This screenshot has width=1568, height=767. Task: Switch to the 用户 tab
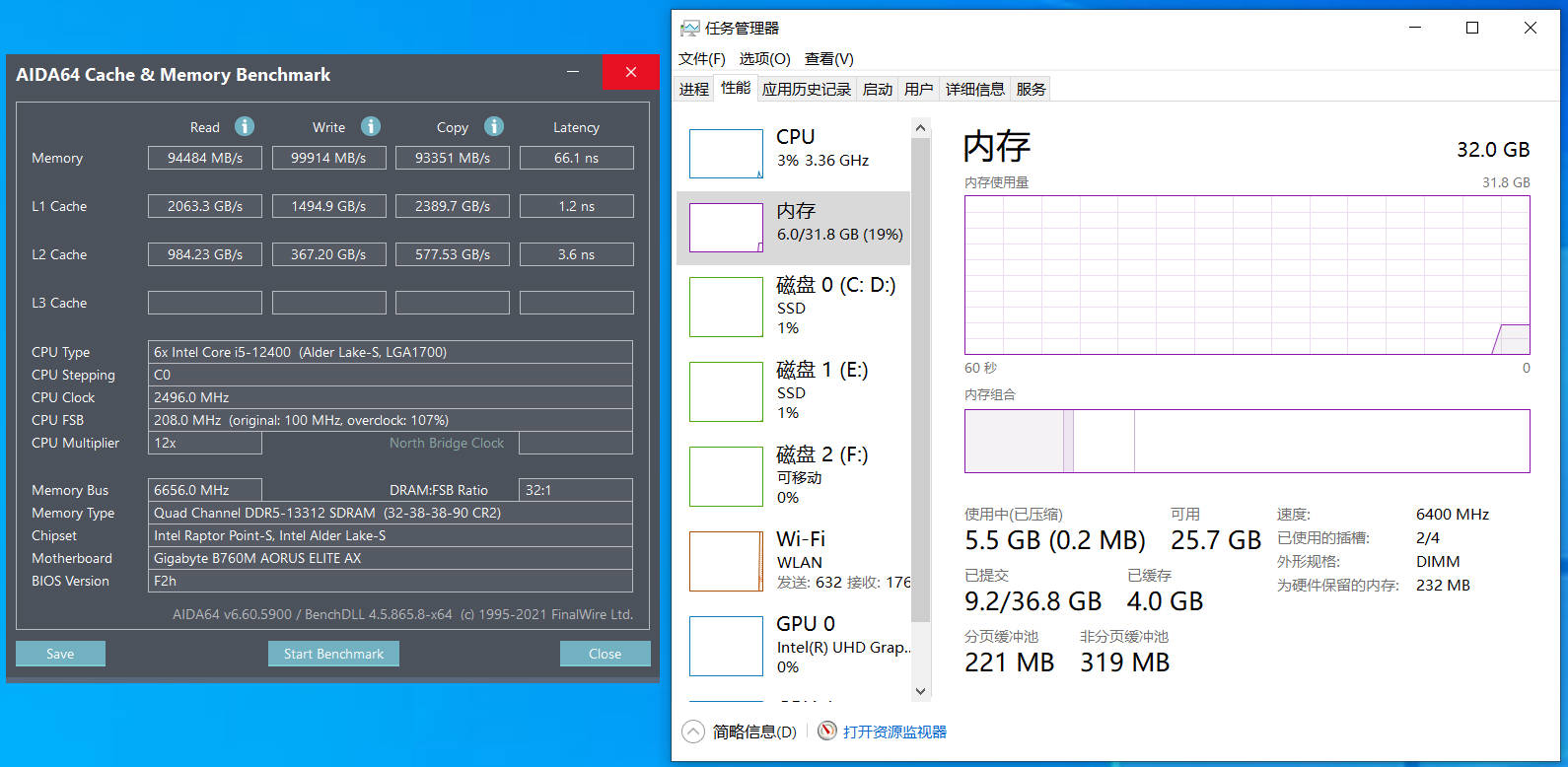click(919, 90)
